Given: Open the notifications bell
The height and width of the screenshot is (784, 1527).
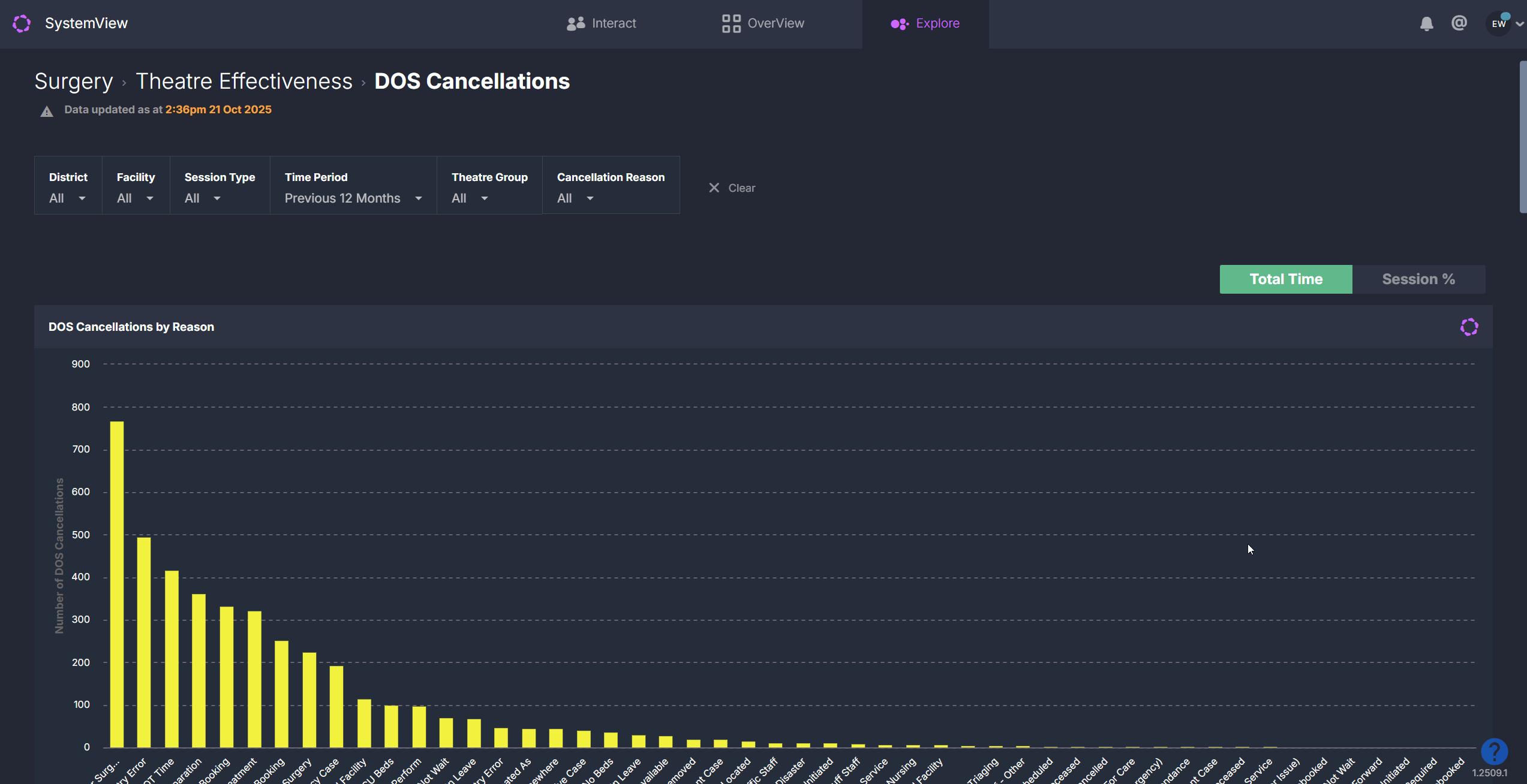Looking at the screenshot, I should tap(1426, 23).
